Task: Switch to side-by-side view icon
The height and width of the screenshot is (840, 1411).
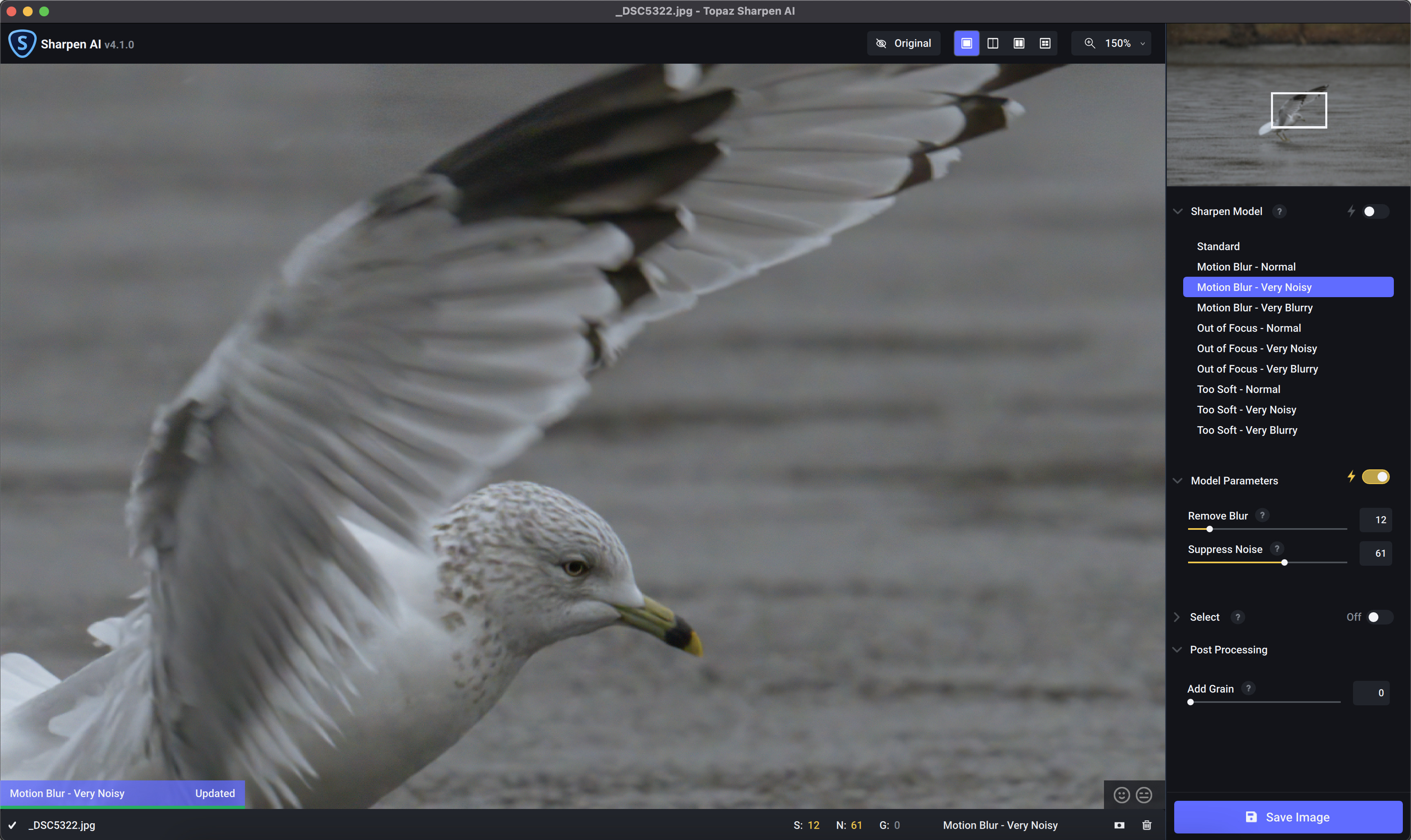Action: (x=1019, y=44)
